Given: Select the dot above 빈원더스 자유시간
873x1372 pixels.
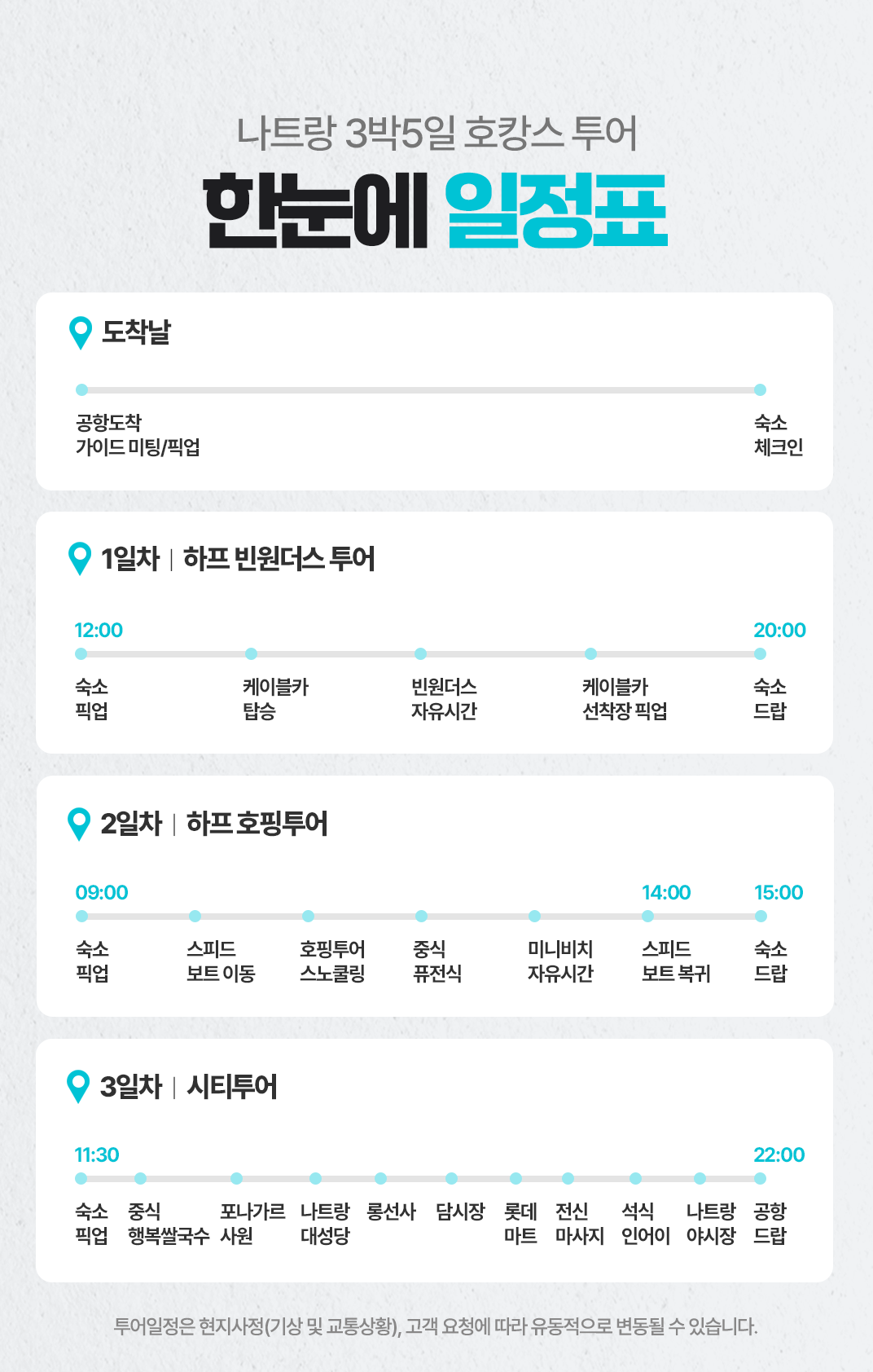Looking at the screenshot, I should point(420,653).
